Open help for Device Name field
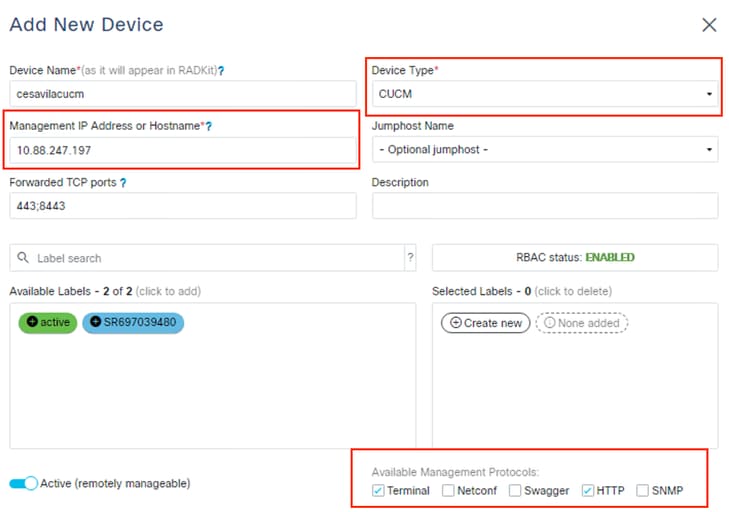 coord(221,71)
